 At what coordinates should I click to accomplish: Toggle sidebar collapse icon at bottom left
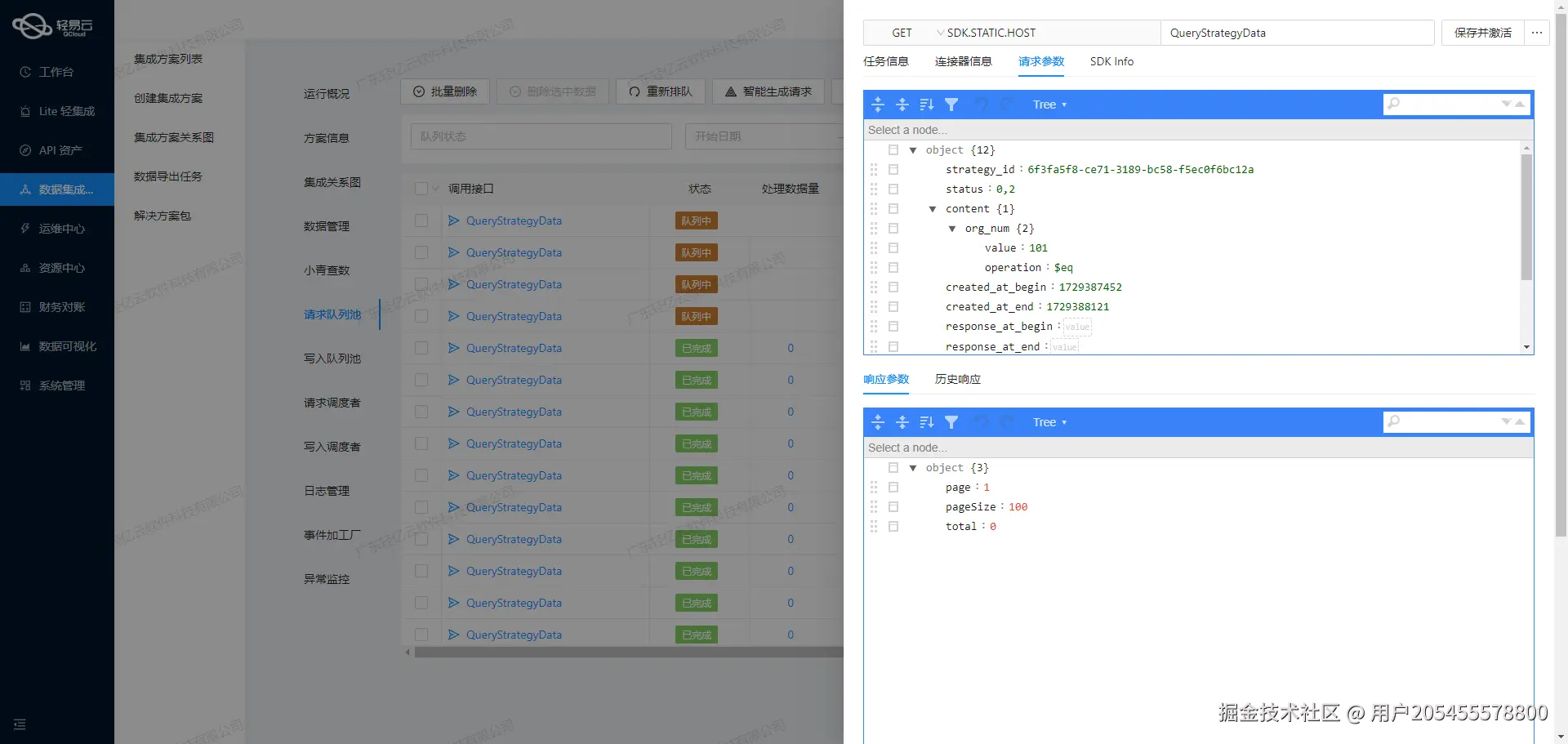(20, 724)
